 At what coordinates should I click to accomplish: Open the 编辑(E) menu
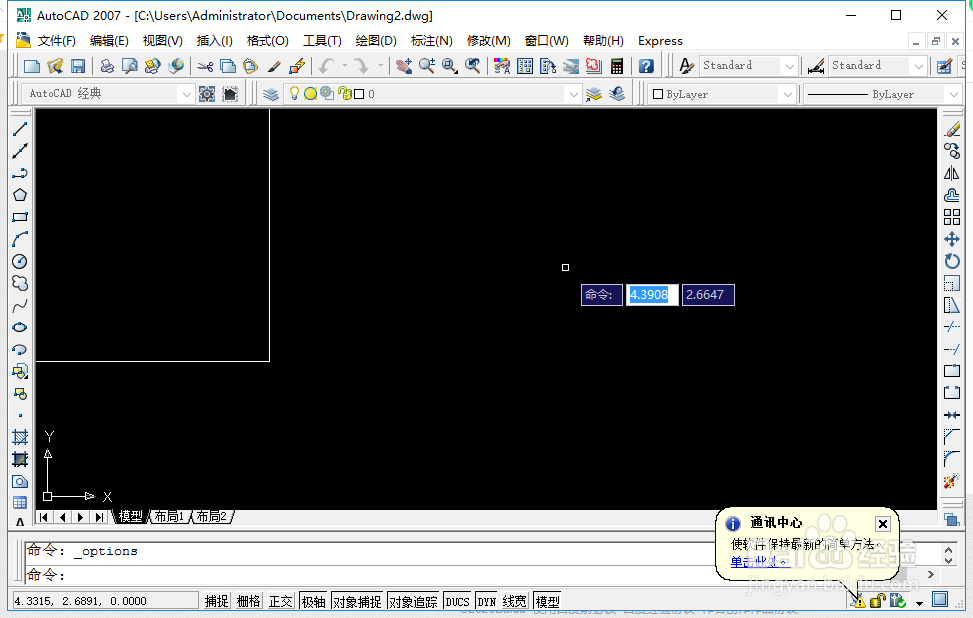[x=109, y=41]
